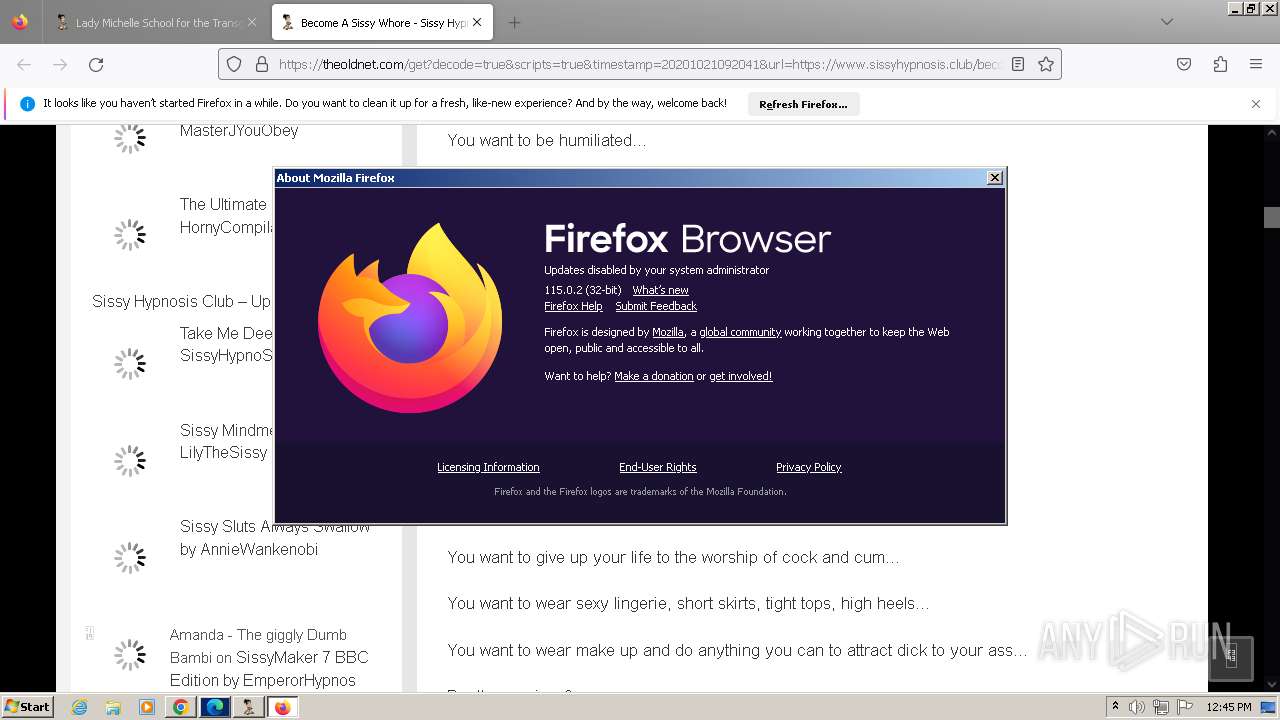List all tabs with the chevron button
Image resolution: width=1280 pixels, height=720 pixels.
point(1166,22)
